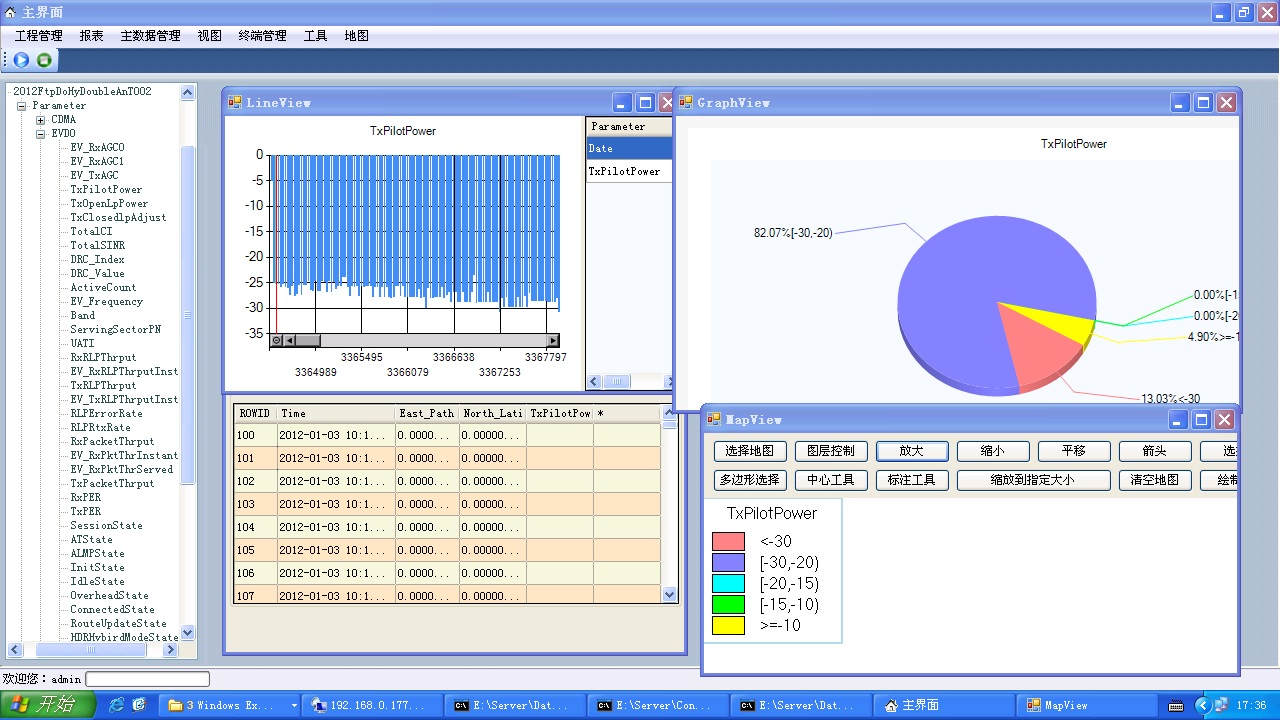Screen dimensions: 1280x720
Task: Click the data table scroll-down arrow
Action: pos(670,595)
